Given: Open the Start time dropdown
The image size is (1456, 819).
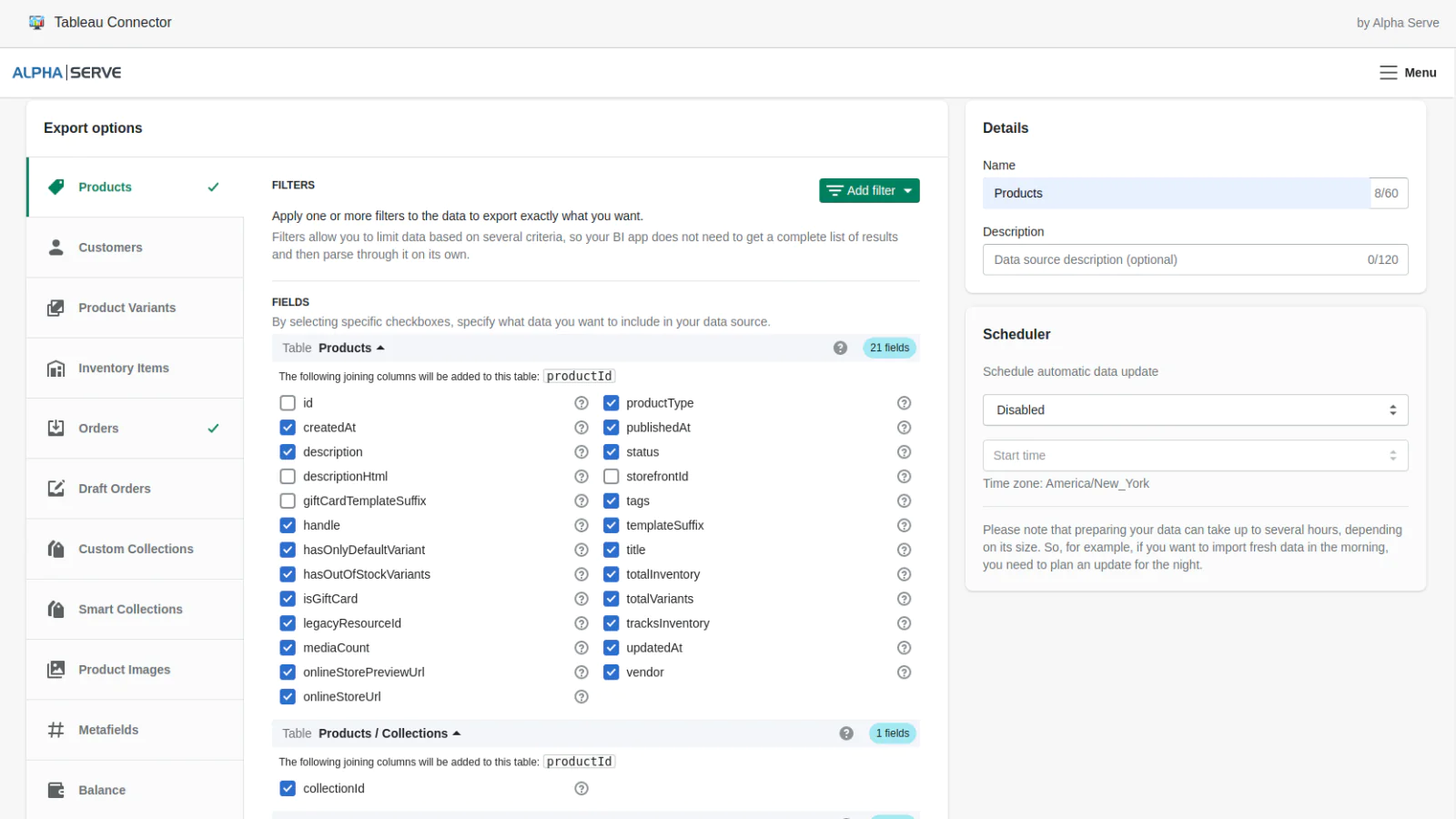Looking at the screenshot, I should tap(1195, 456).
